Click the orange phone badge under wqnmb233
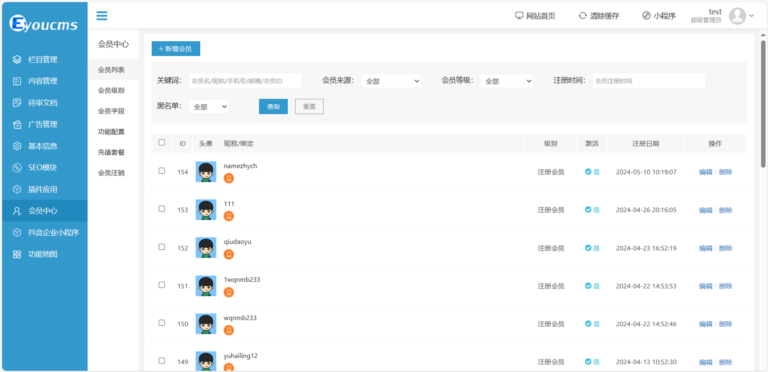The height and width of the screenshot is (372, 768). click(x=229, y=330)
